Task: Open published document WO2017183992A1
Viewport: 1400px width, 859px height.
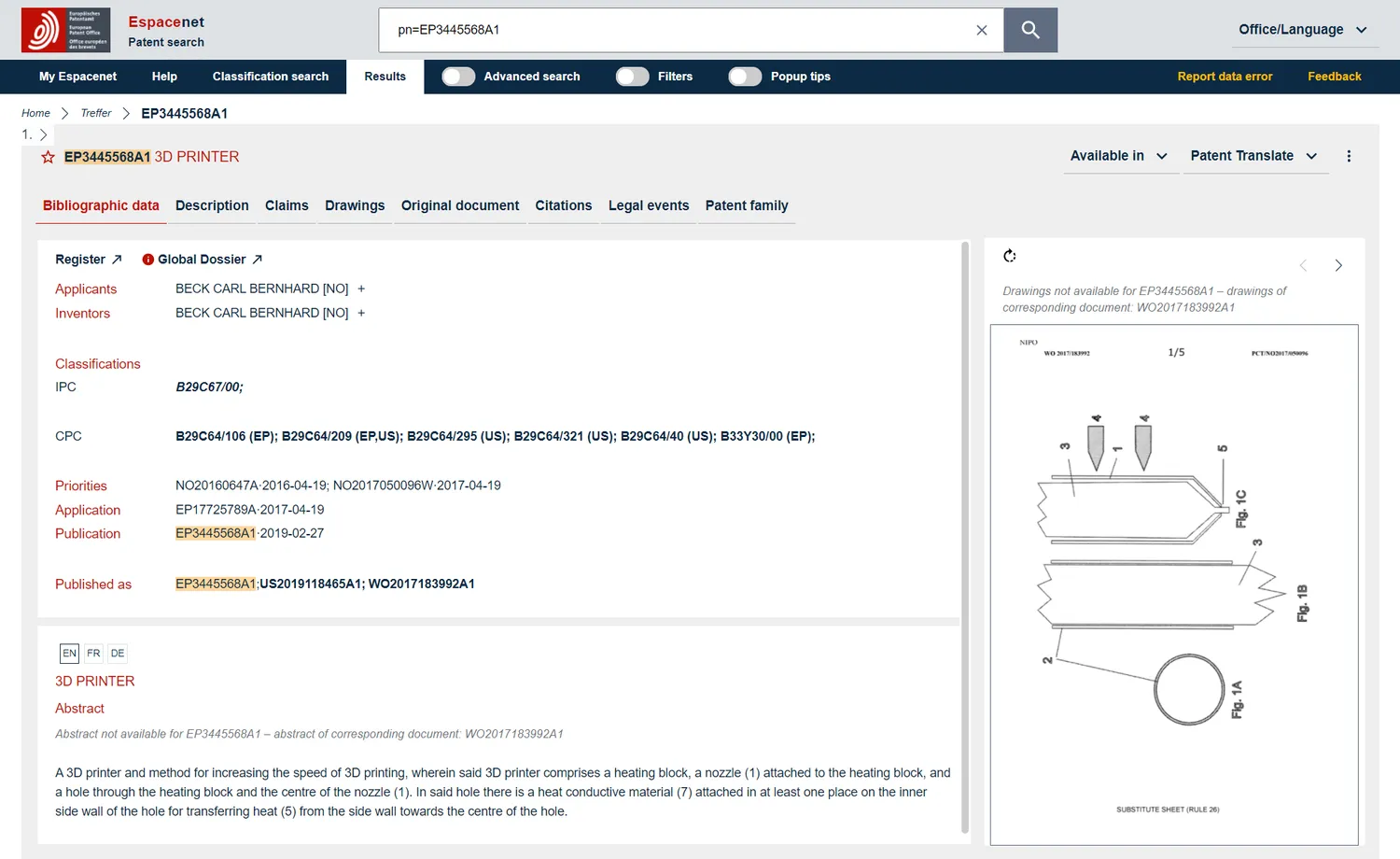Action: [422, 584]
